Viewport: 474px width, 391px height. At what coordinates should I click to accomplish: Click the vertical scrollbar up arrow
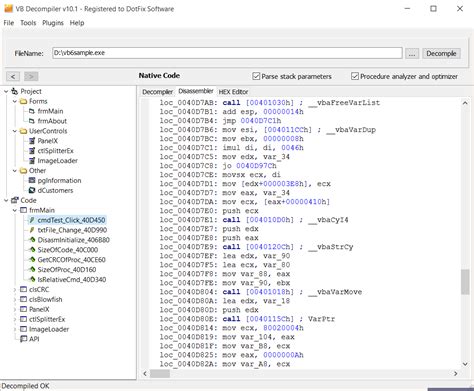[x=465, y=103]
